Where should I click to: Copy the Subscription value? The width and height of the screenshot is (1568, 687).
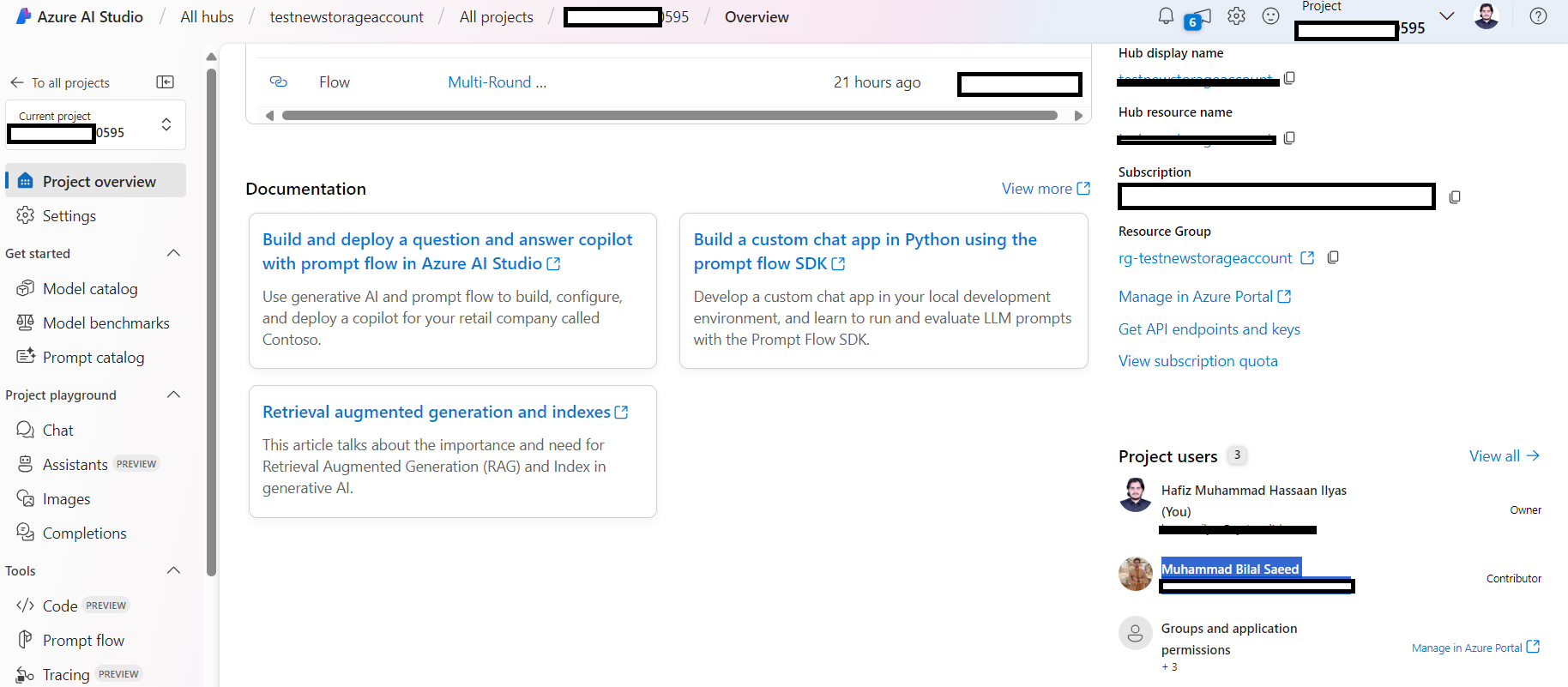pyautogui.click(x=1455, y=197)
